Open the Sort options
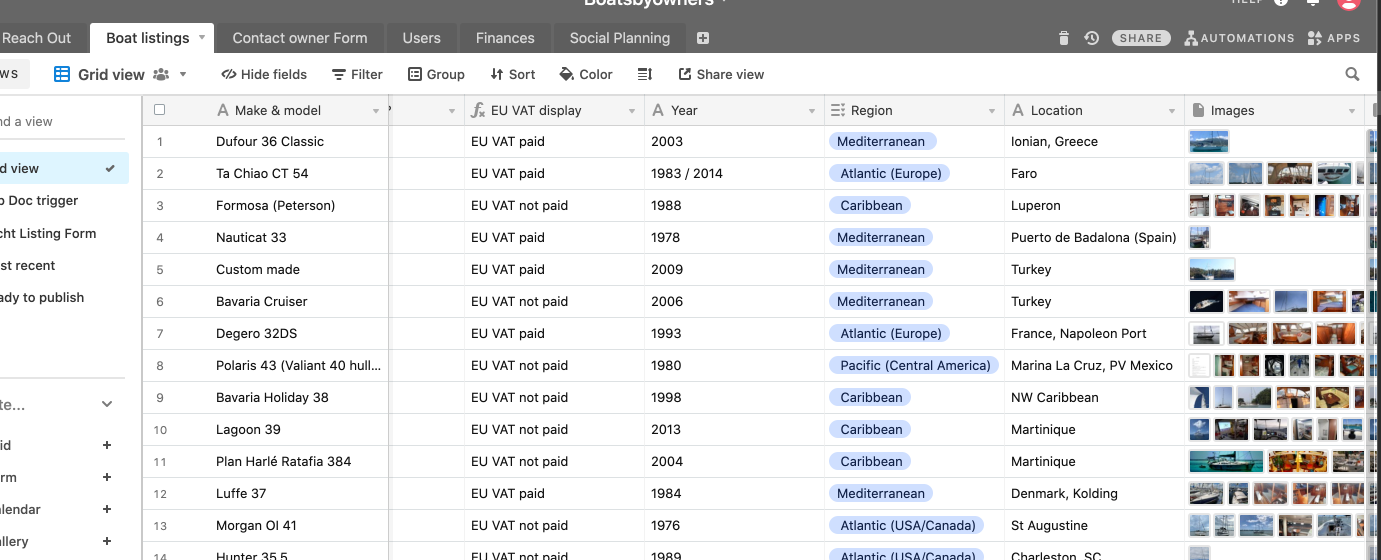 [x=512, y=74]
